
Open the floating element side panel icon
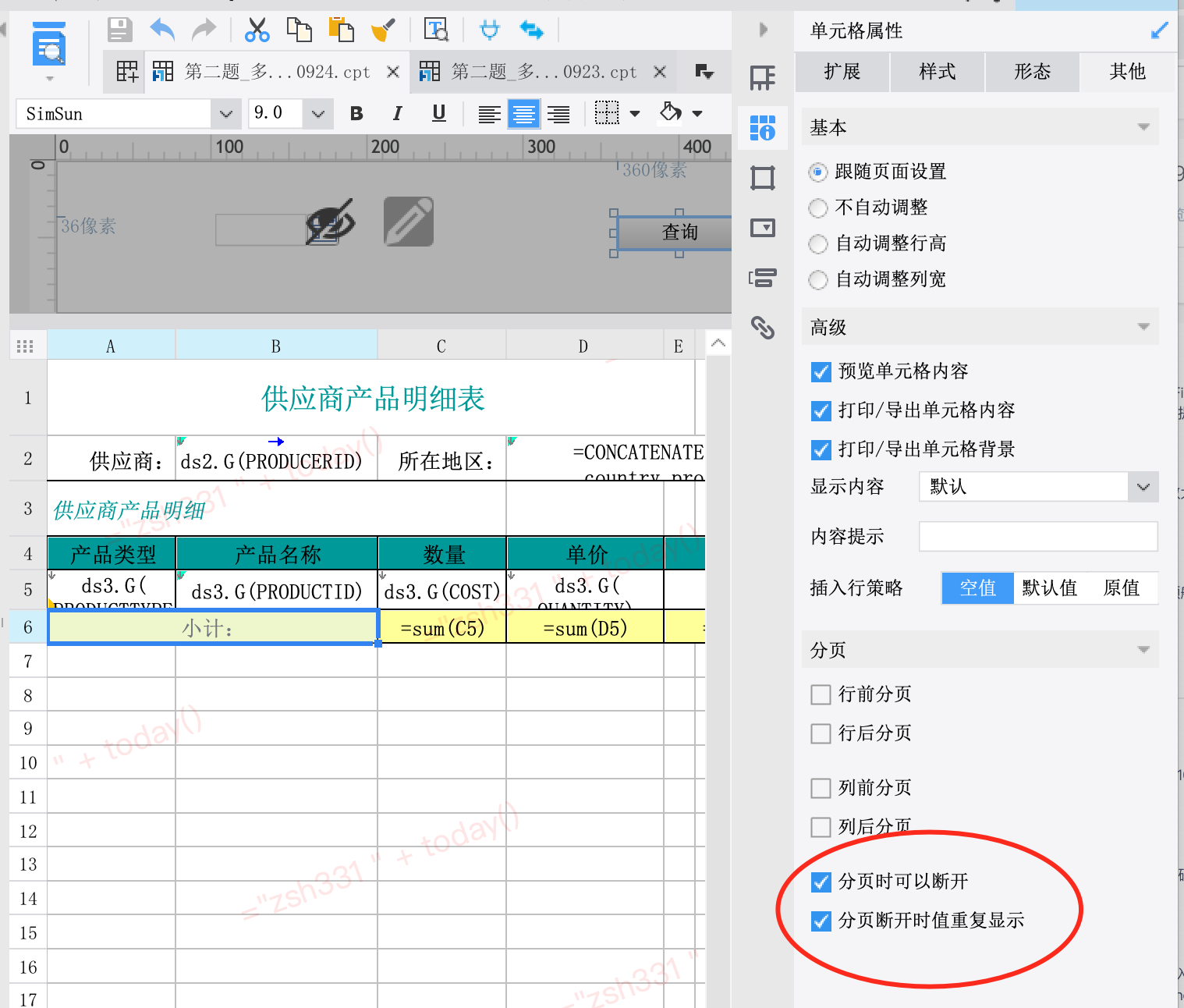[763, 178]
